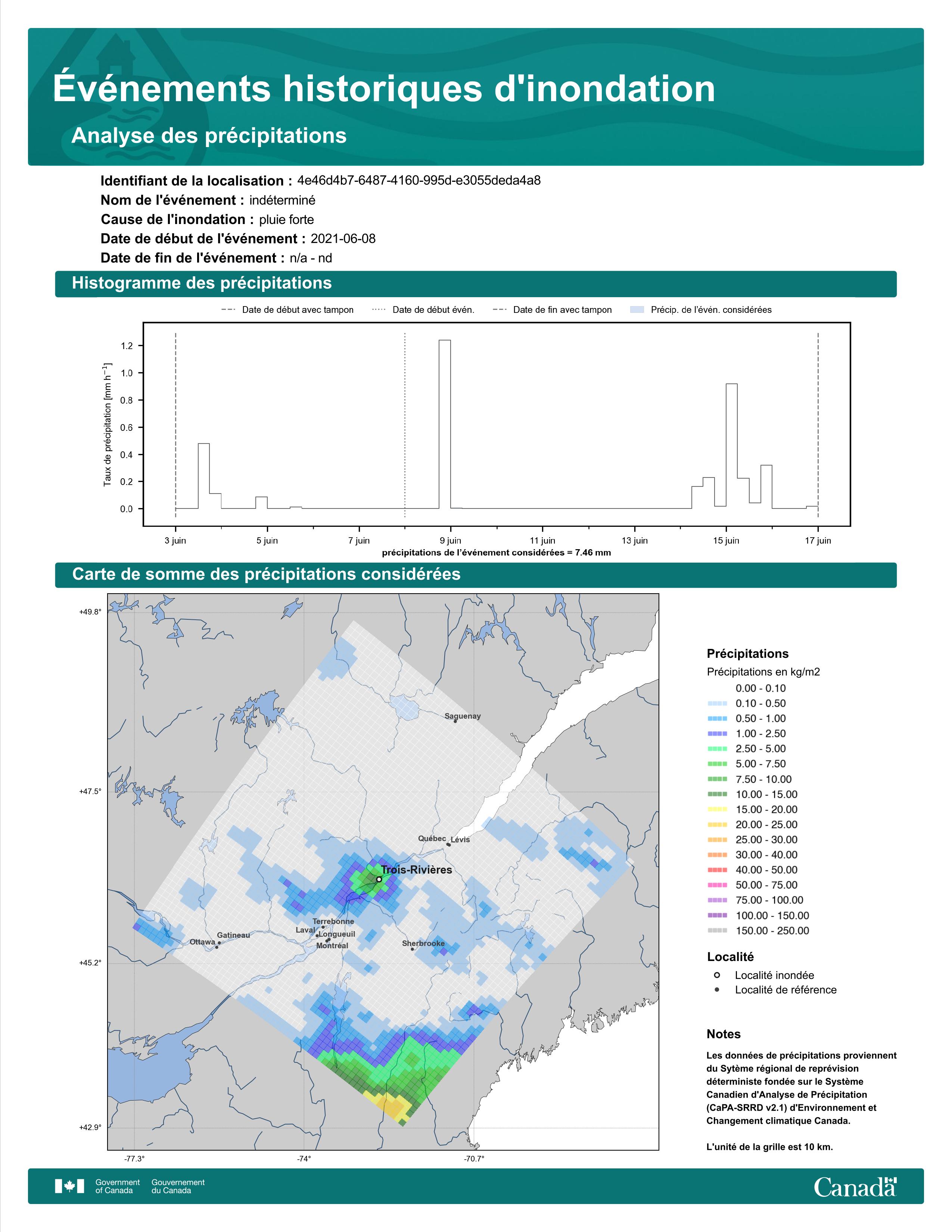Click the 20.00 - 25.00 legend color swatch
The image size is (952, 1232).
718,825
